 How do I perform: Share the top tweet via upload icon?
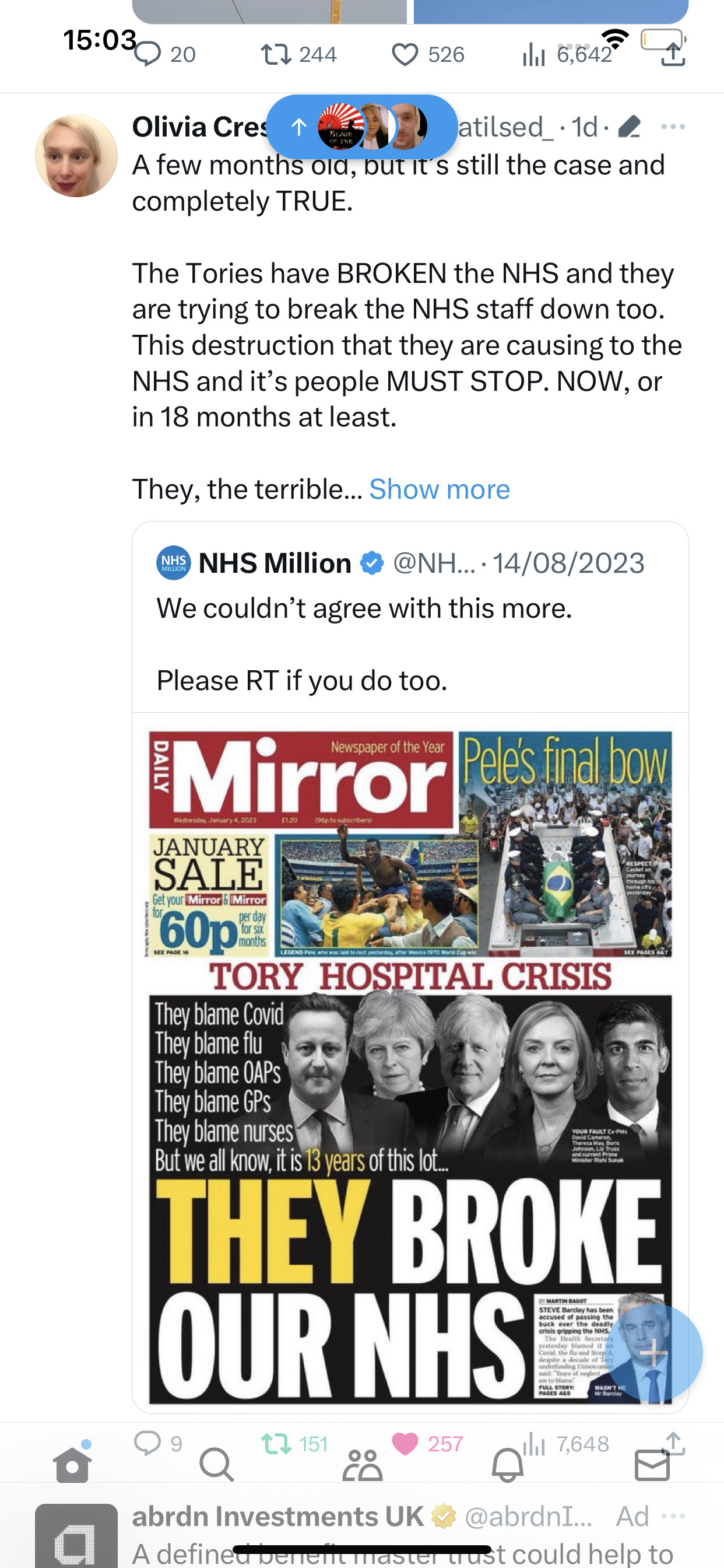coord(673,55)
